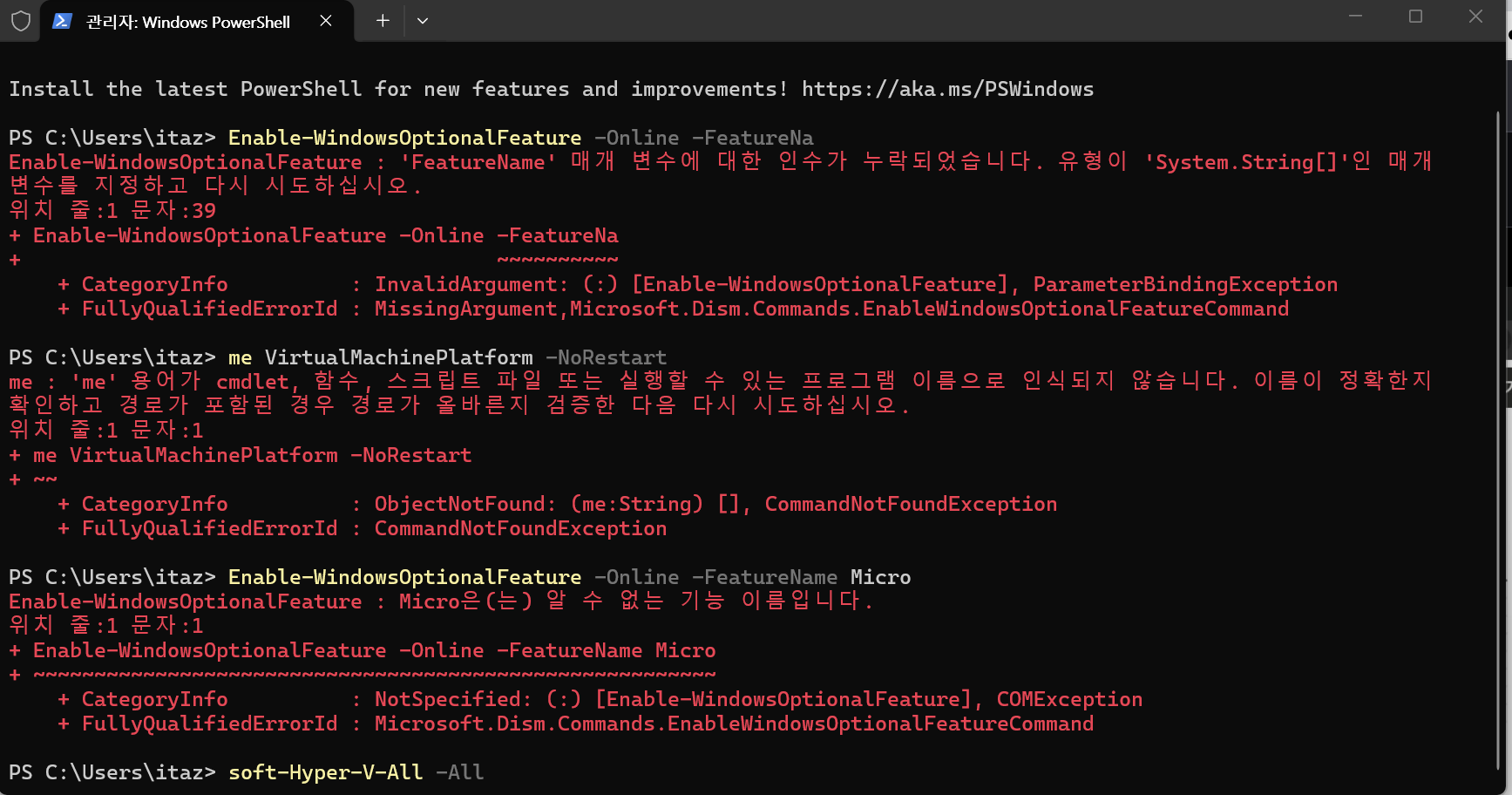Screen dimensions: 1512x795
Task: Click the '-All' parameter on the last prompt
Action: point(459,772)
